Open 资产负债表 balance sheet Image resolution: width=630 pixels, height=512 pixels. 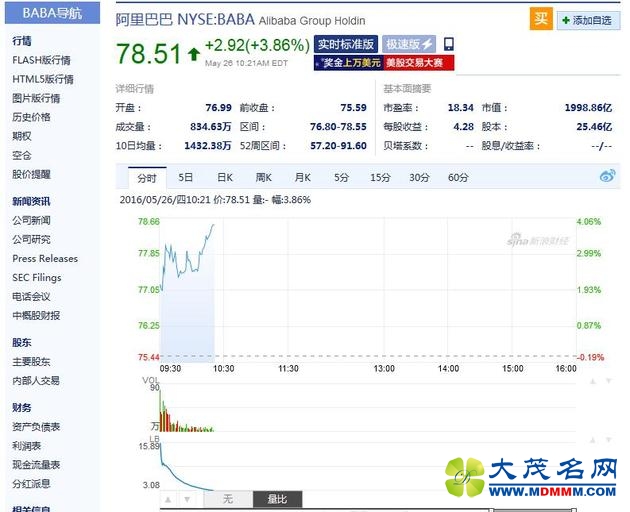(x=36, y=427)
